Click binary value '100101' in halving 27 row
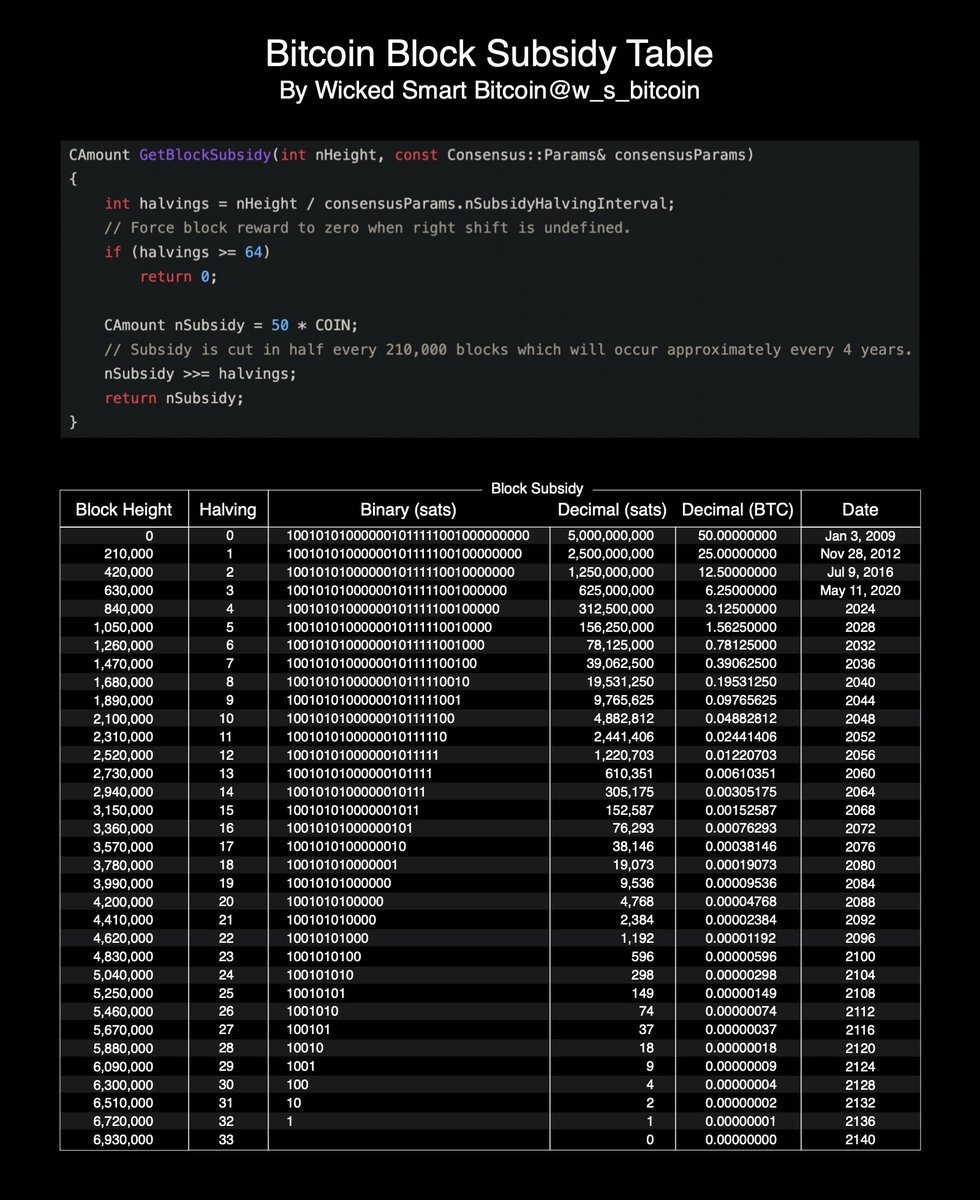 pyautogui.click(x=309, y=1030)
